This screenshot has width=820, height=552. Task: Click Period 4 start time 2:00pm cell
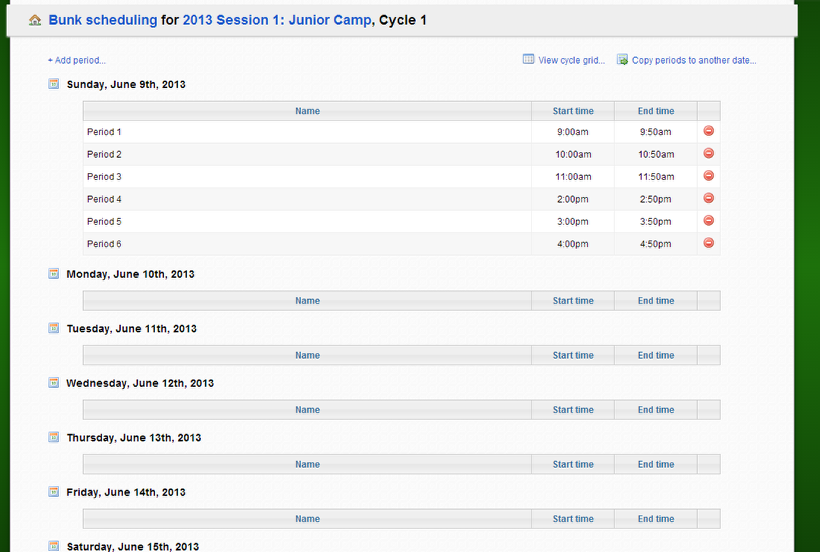(x=573, y=199)
